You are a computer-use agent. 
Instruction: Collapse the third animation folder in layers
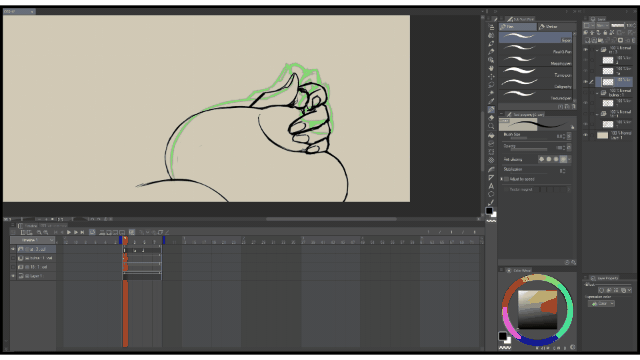point(597,113)
